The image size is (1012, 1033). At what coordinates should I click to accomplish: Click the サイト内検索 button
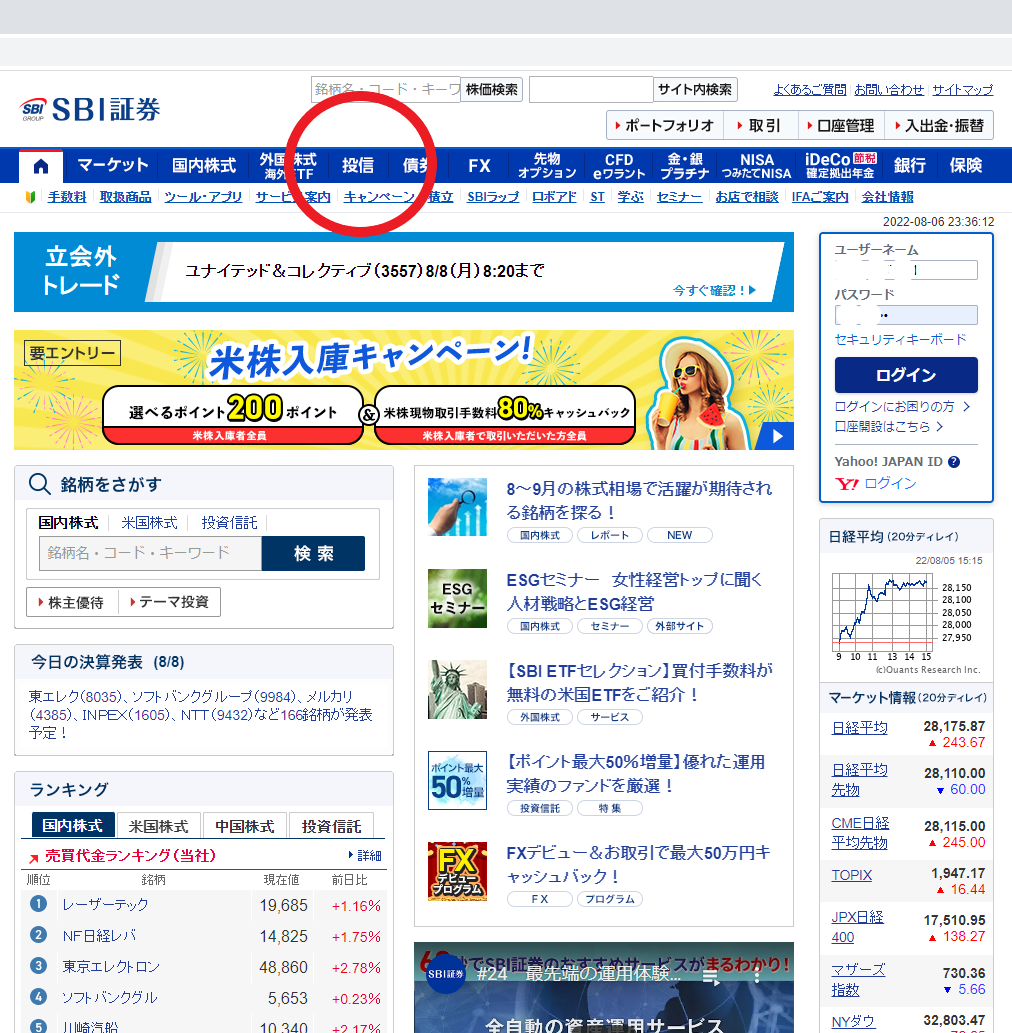tap(694, 90)
